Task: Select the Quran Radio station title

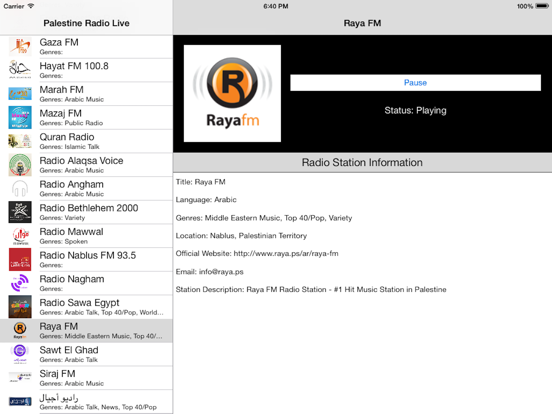Action: [x=67, y=137]
